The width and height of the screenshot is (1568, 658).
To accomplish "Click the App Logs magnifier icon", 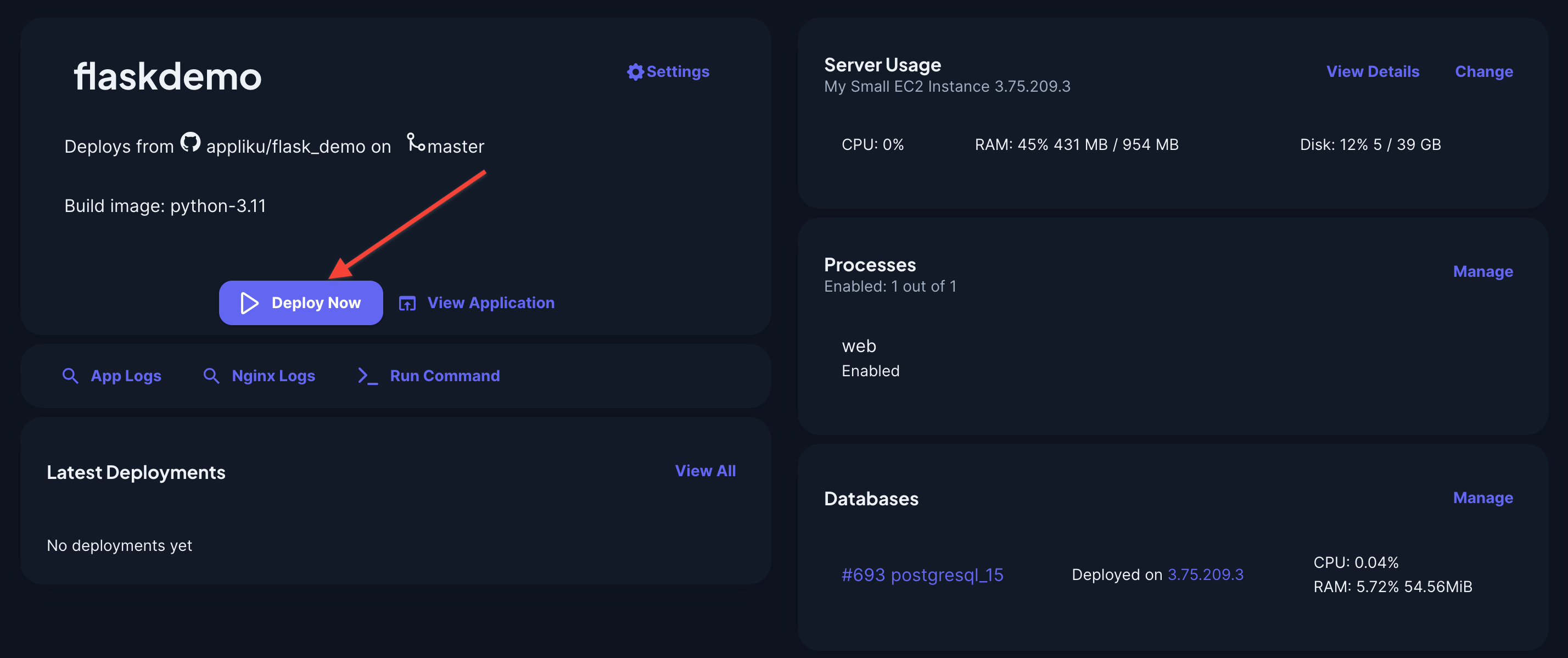I will click(70, 376).
